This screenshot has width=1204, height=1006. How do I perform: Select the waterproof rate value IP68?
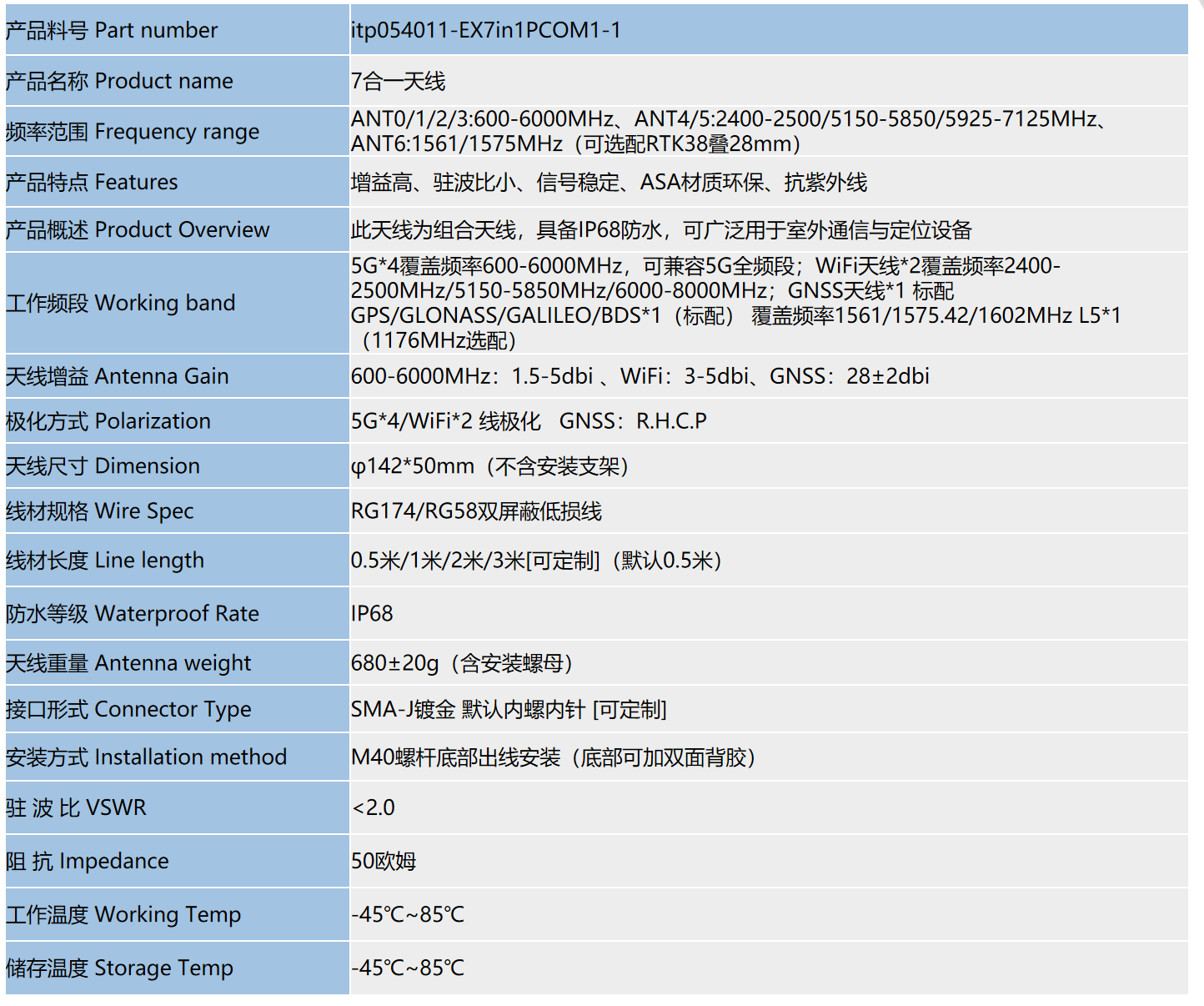pos(372,614)
